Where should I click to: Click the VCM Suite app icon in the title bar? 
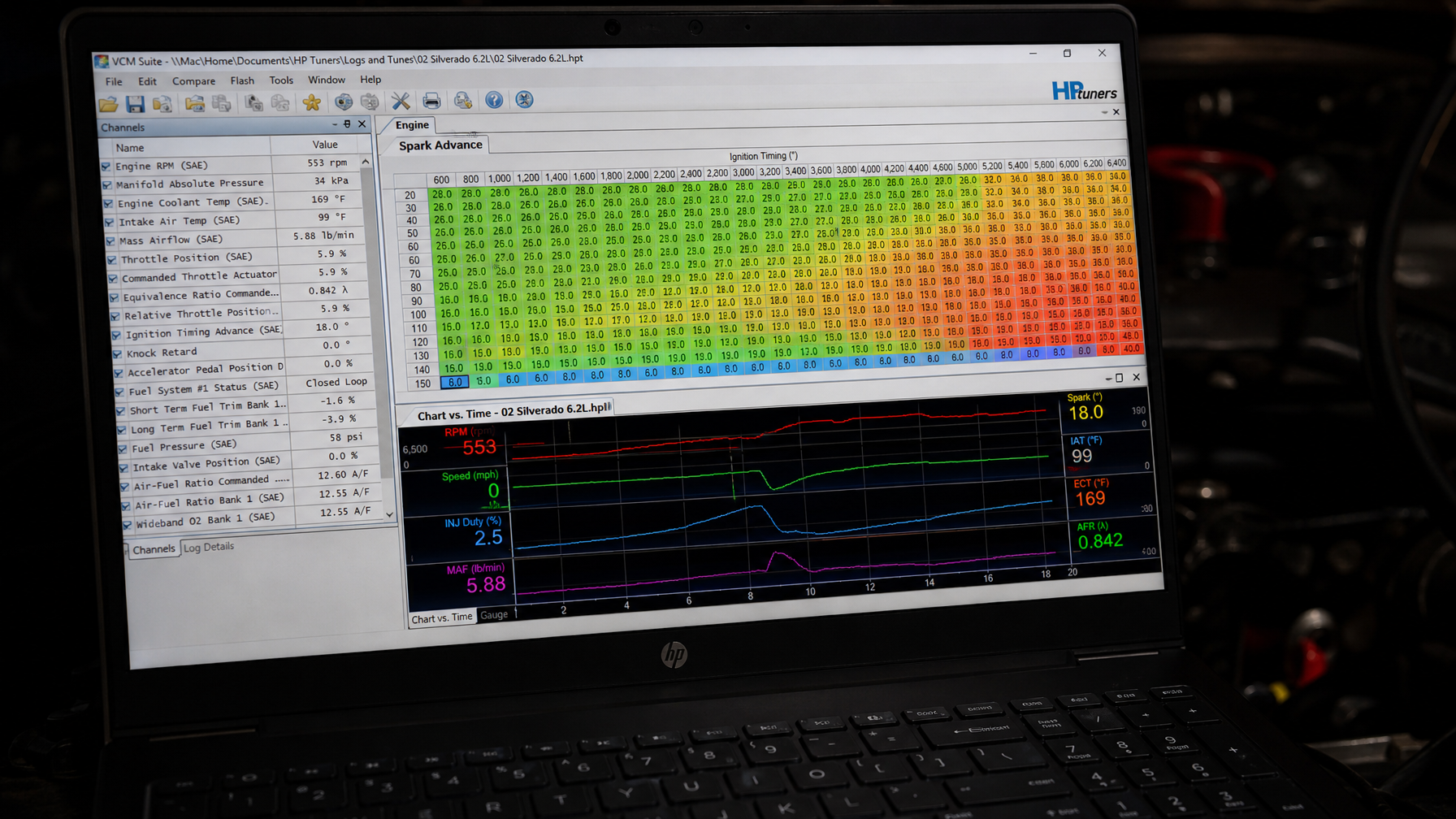tap(101, 61)
